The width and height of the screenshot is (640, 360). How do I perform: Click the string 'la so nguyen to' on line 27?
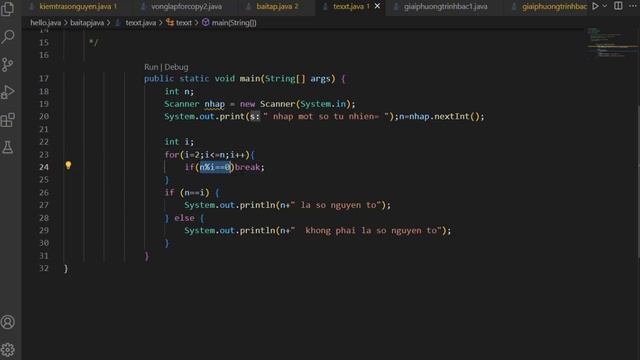click(x=338, y=205)
